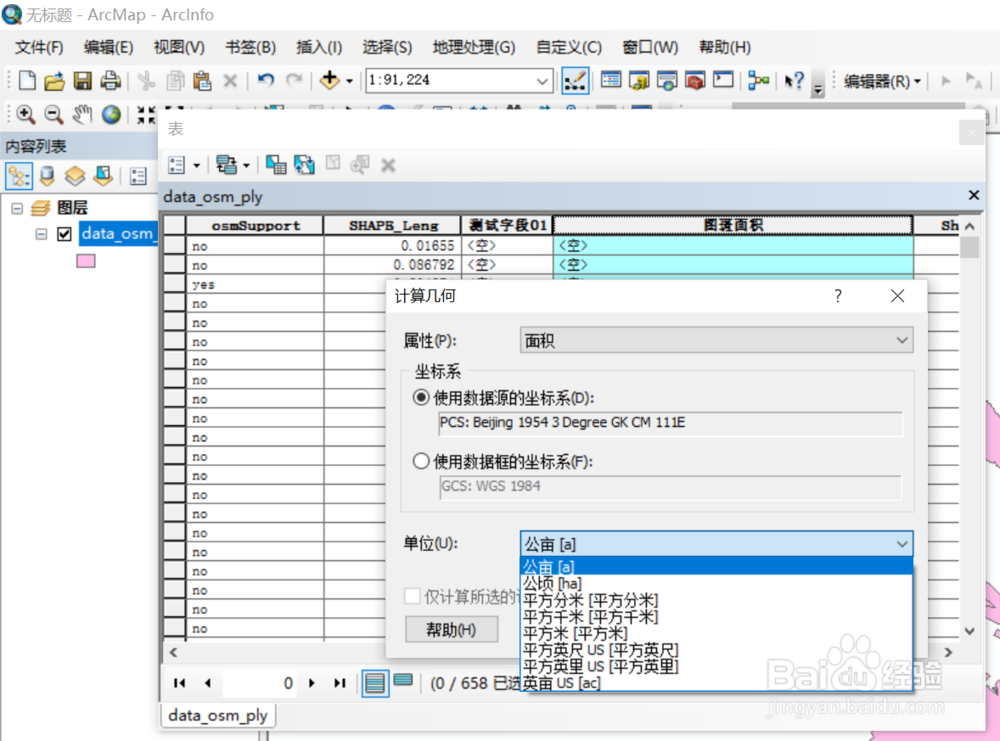Open the 编辑器(R) Editor menu dropdown
The image size is (1000, 741).
pyautogui.click(x=883, y=81)
